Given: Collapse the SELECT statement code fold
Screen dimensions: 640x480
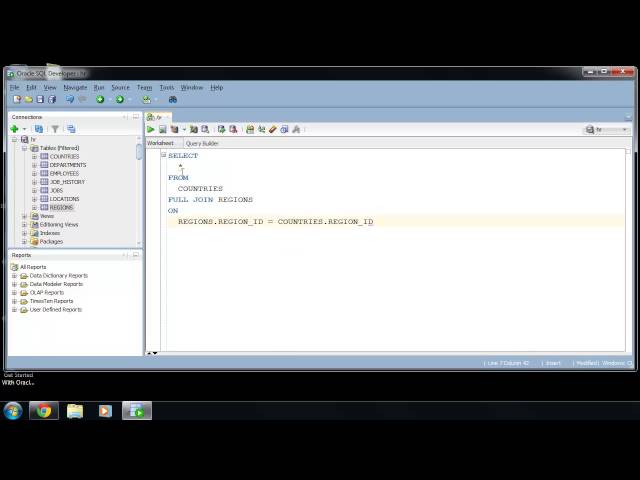Looking at the screenshot, I should (164, 155).
